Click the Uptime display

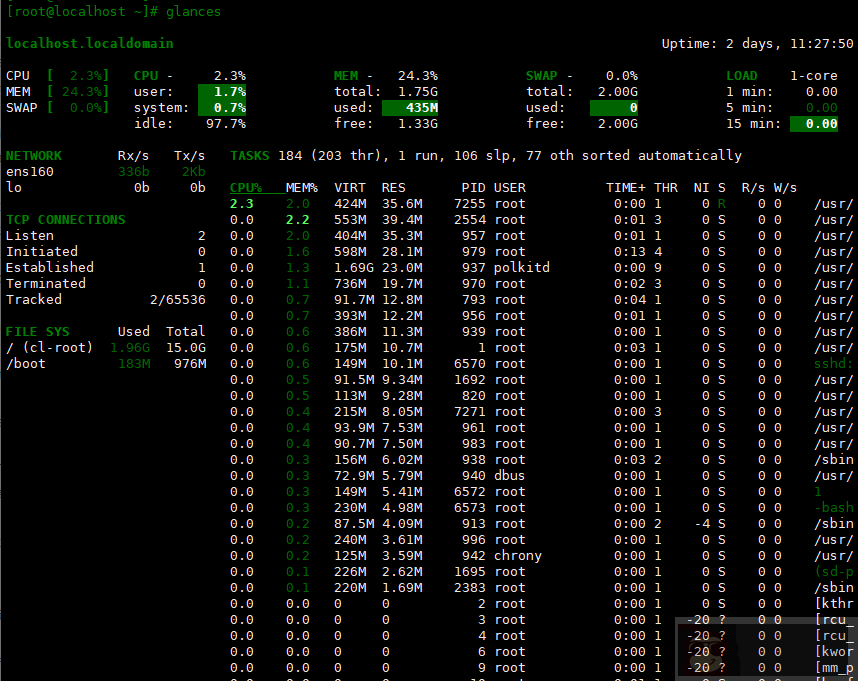757,43
